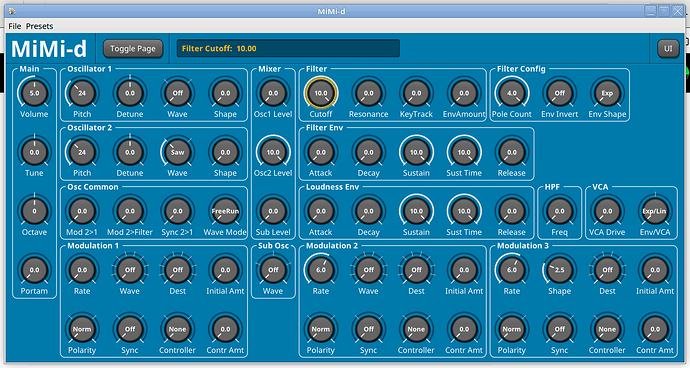Viewport: 690px width, 368px height.
Task: Click the Loudness Env Decay knob
Action: click(x=368, y=211)
